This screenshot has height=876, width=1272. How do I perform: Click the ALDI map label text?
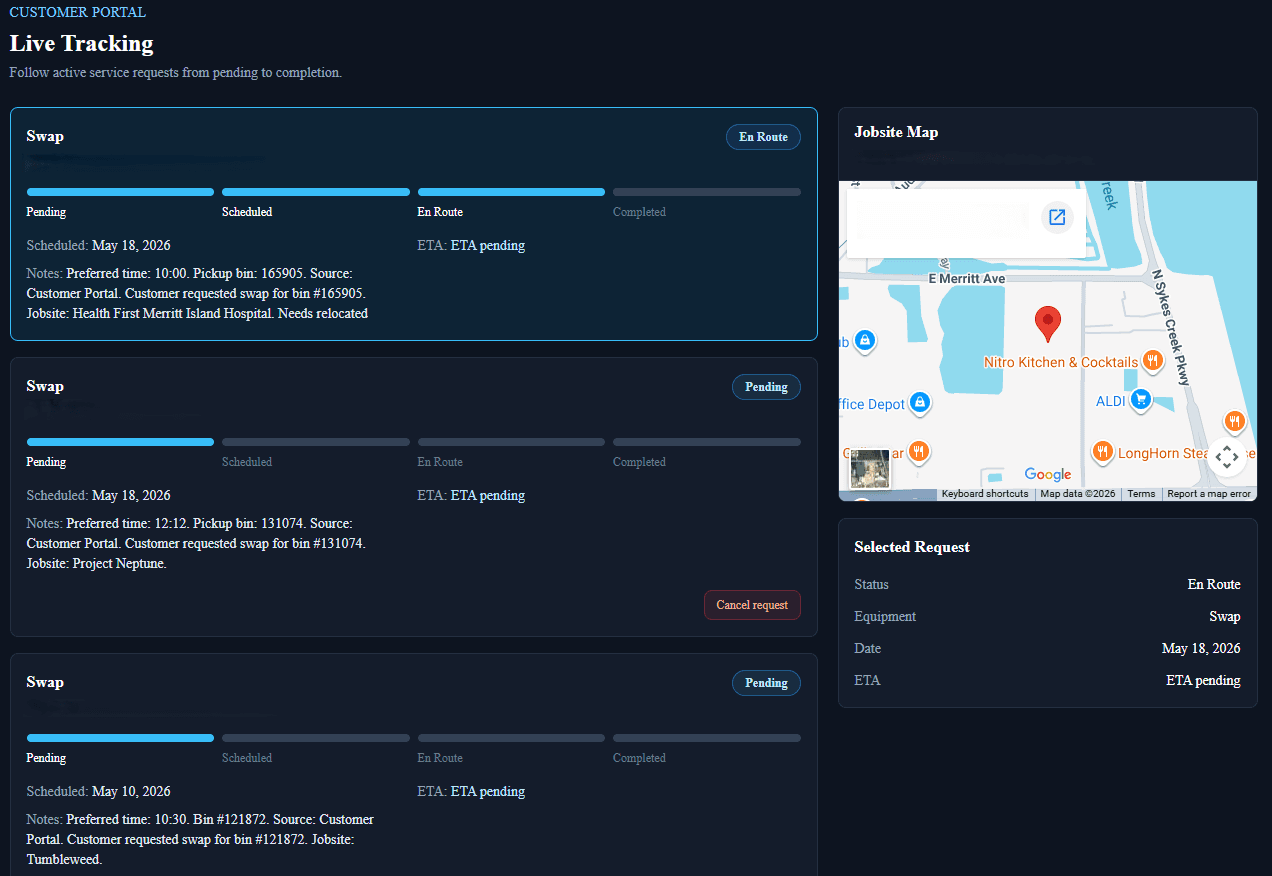pyautogui.click(x=1111, y=401)
